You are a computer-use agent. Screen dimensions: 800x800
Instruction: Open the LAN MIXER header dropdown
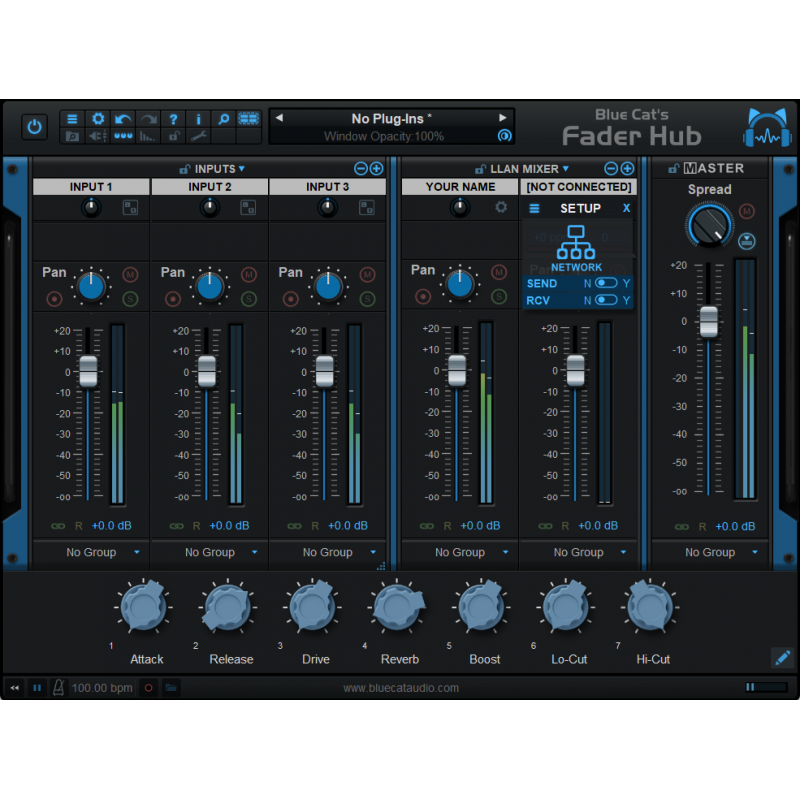[528, 168]
